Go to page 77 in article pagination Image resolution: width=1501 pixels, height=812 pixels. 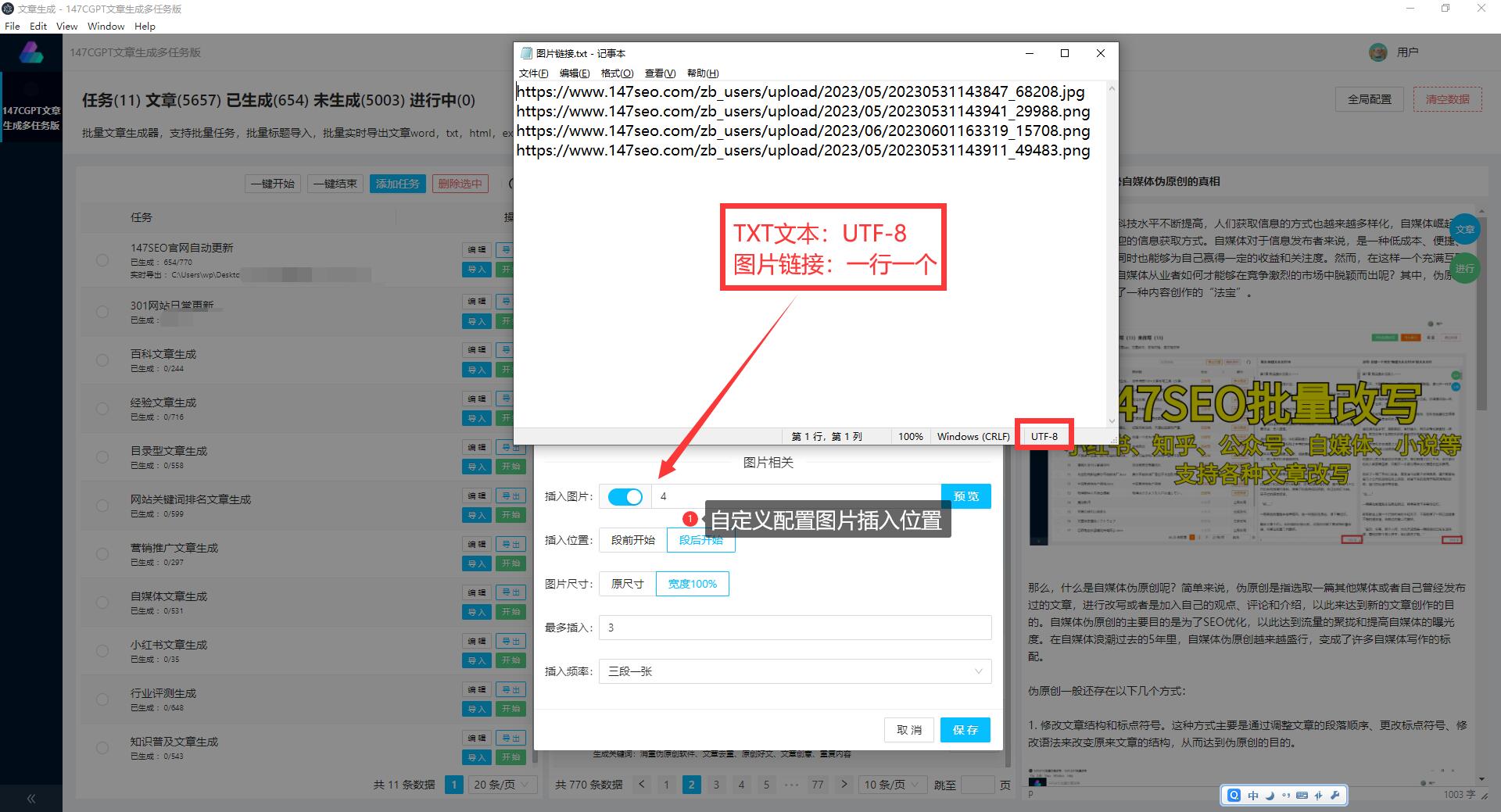(x=818, y=785)
